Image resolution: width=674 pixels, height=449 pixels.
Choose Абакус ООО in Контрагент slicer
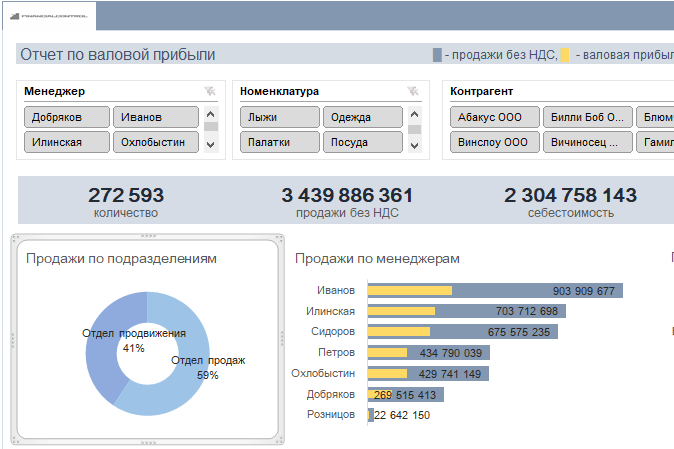click(x=495, y=117)
